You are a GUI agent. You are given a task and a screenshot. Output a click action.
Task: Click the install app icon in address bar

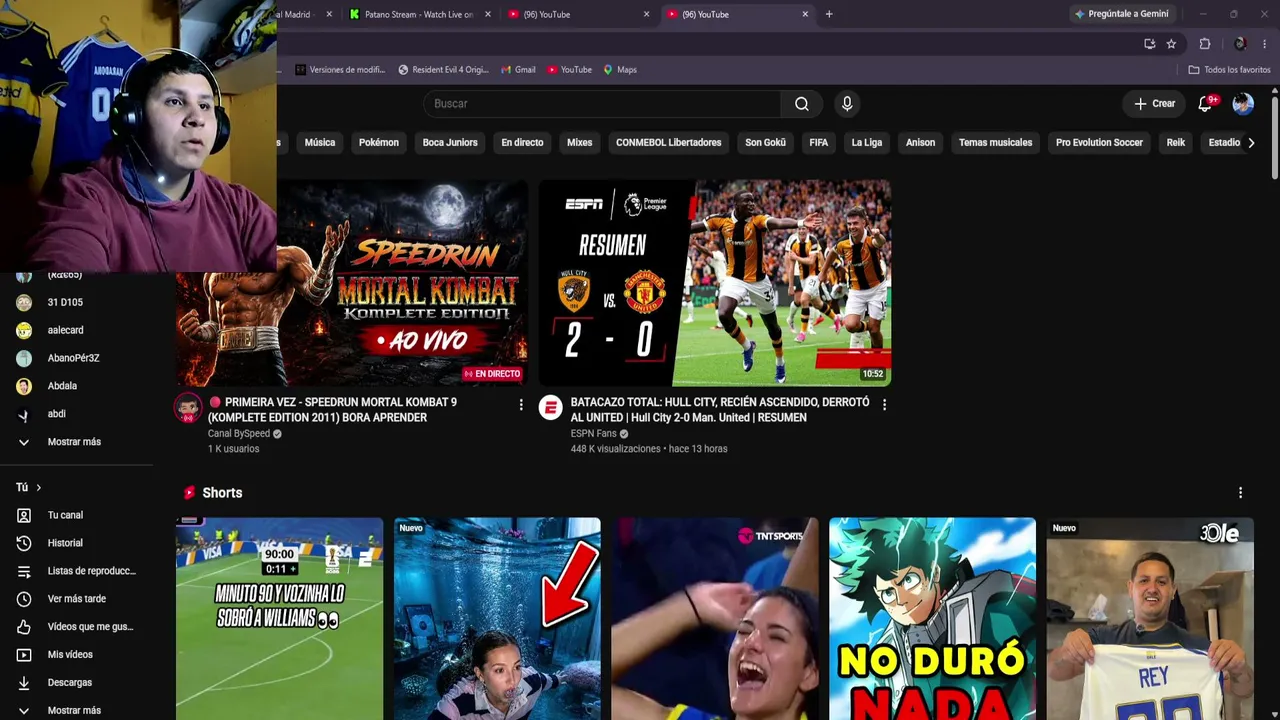click(x=1149, y=44)
